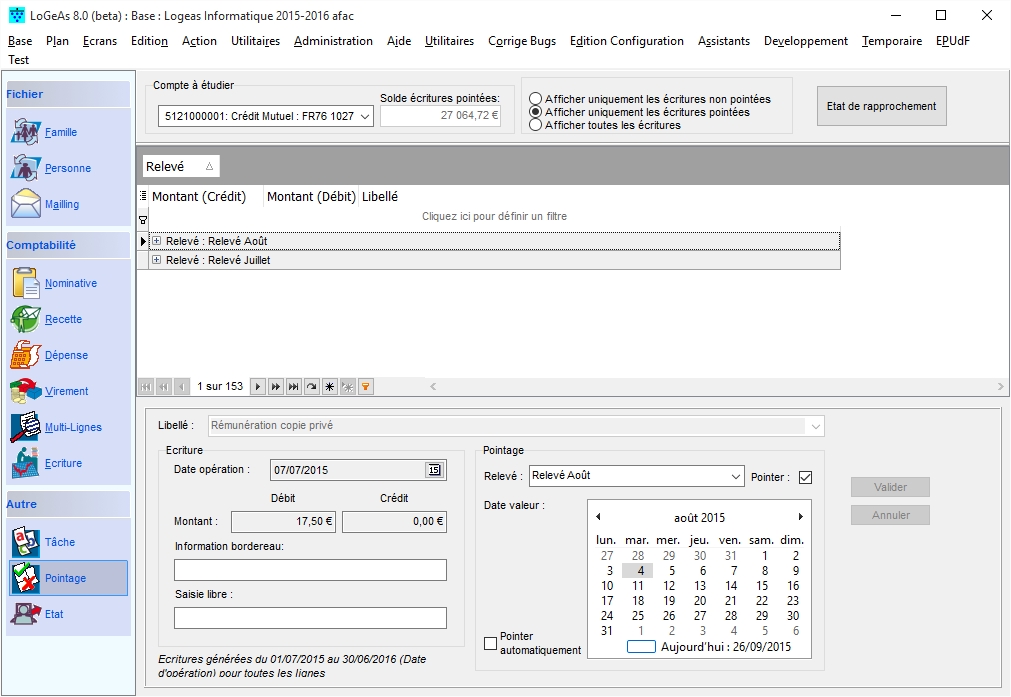The height and width of the screenshot is (697, 1011).
Task: Click the 'Information bordereau' text field
Action: (310, 570)
